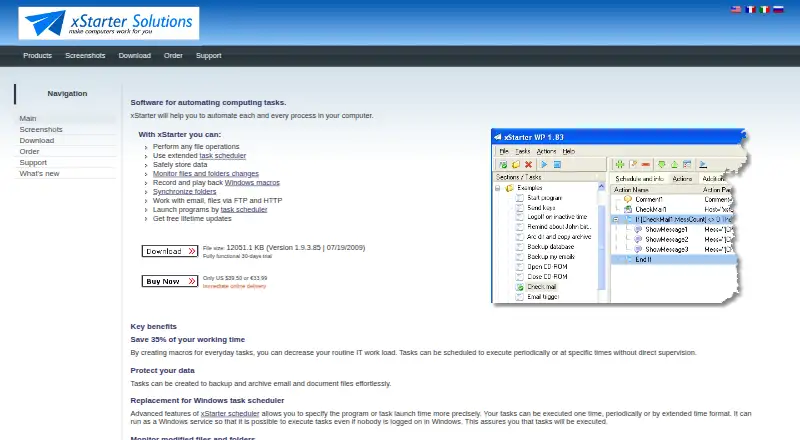
Task: Select Order in the Navigation sidebar
Action: click(65, 152)
